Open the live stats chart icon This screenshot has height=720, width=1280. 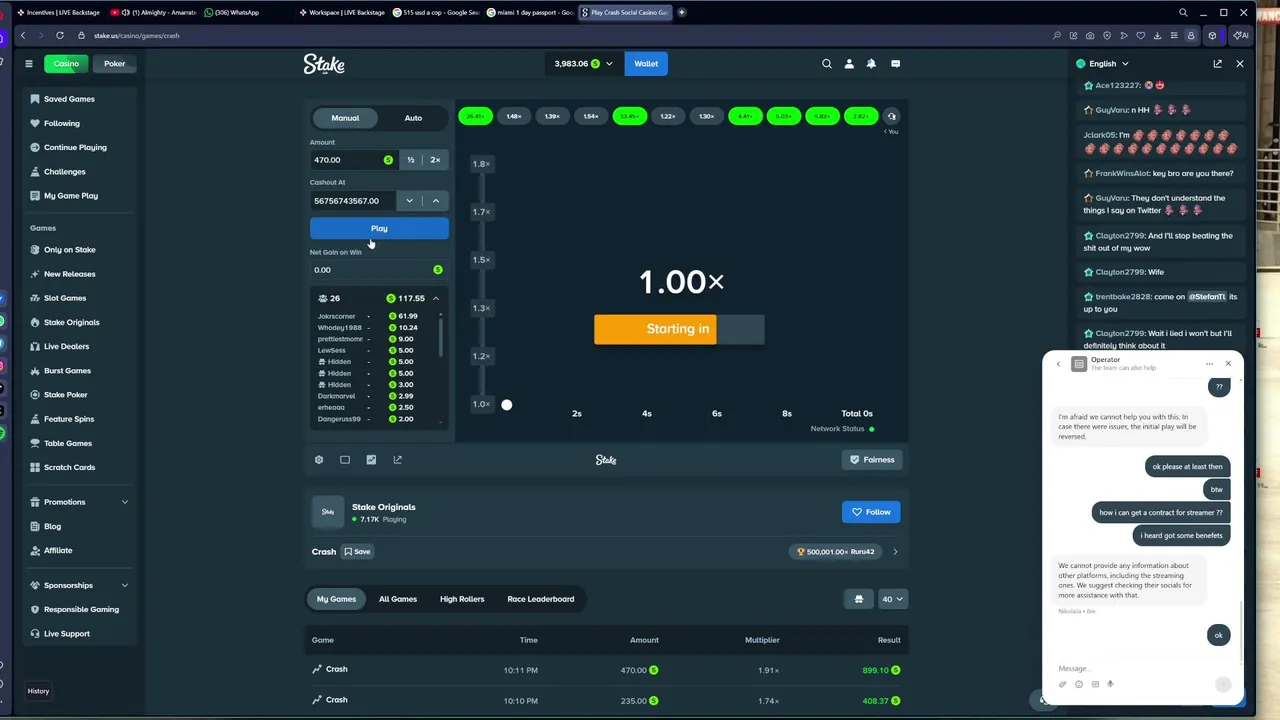click(x=371, y=460)
